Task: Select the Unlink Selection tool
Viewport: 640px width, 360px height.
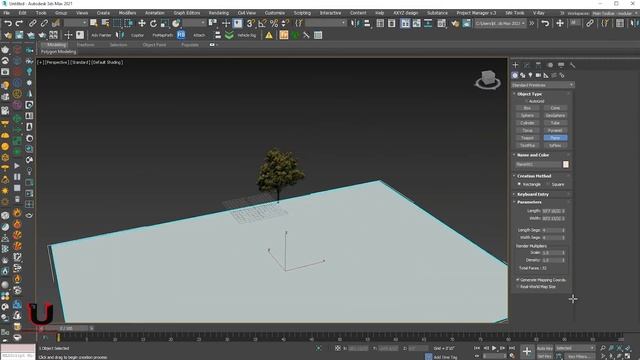Action: coord(44,23)
